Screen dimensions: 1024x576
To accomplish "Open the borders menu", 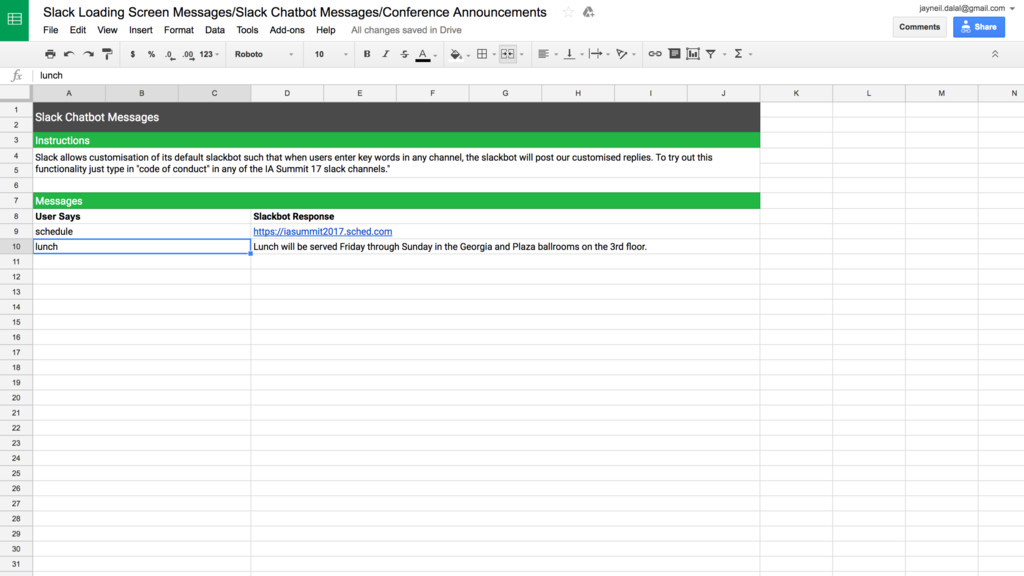I will tap(482, 54).
